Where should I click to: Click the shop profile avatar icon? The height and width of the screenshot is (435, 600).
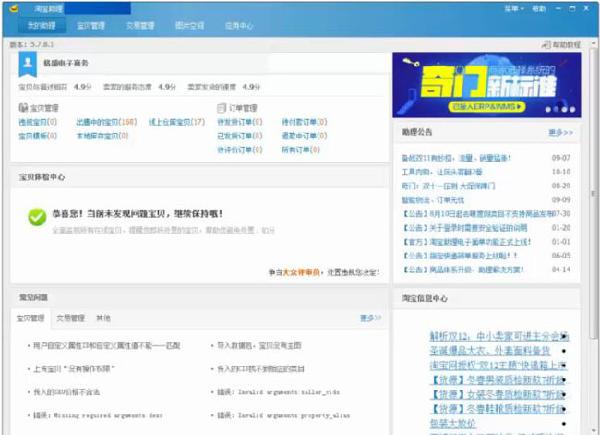pyautogui.click(x=26, y=64)
